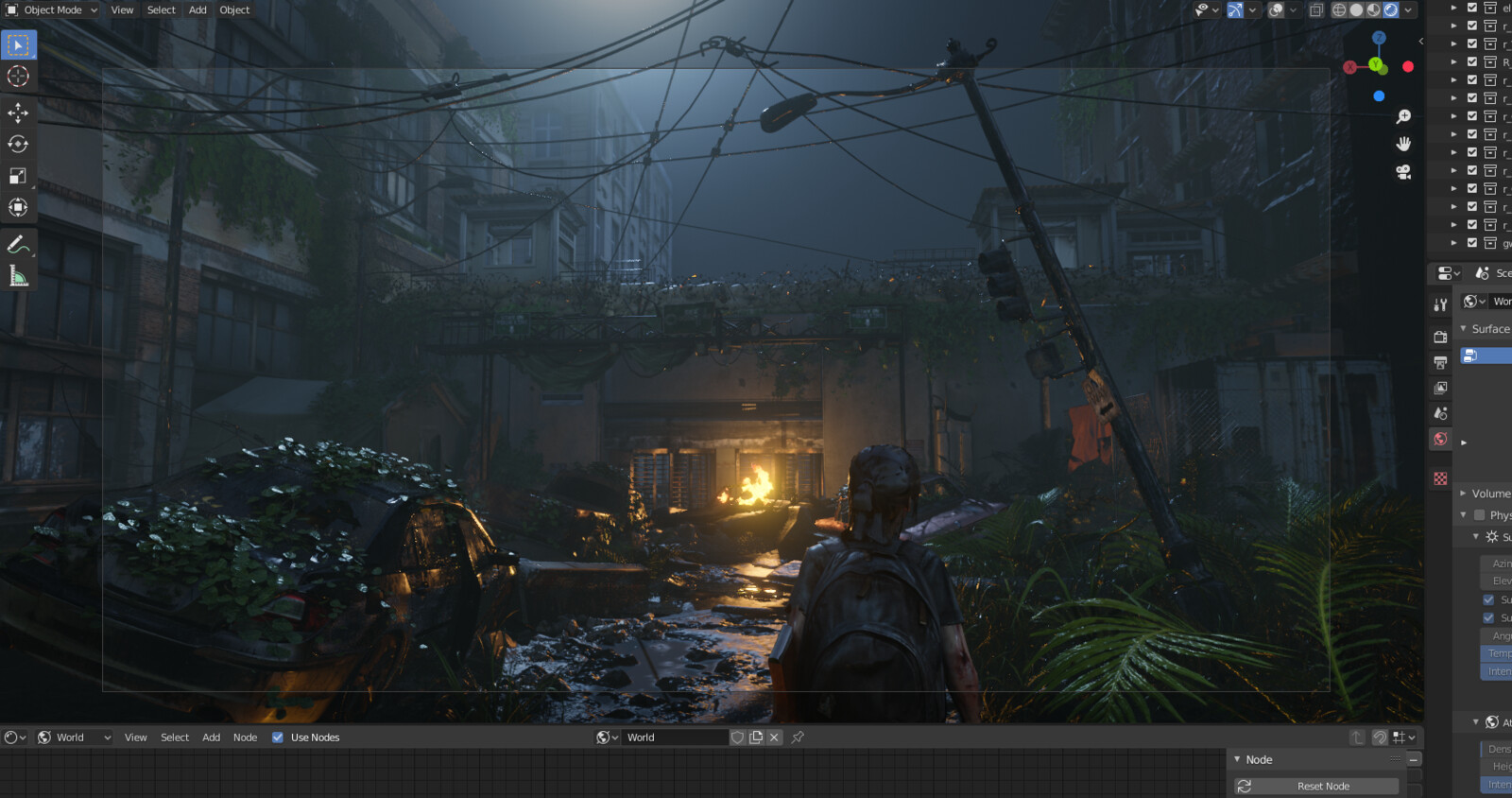Toggle exclude checkbox for 'R_' collection
Image resolution: width=1512 pixels, height=798 pixels.
[1471, 61]
